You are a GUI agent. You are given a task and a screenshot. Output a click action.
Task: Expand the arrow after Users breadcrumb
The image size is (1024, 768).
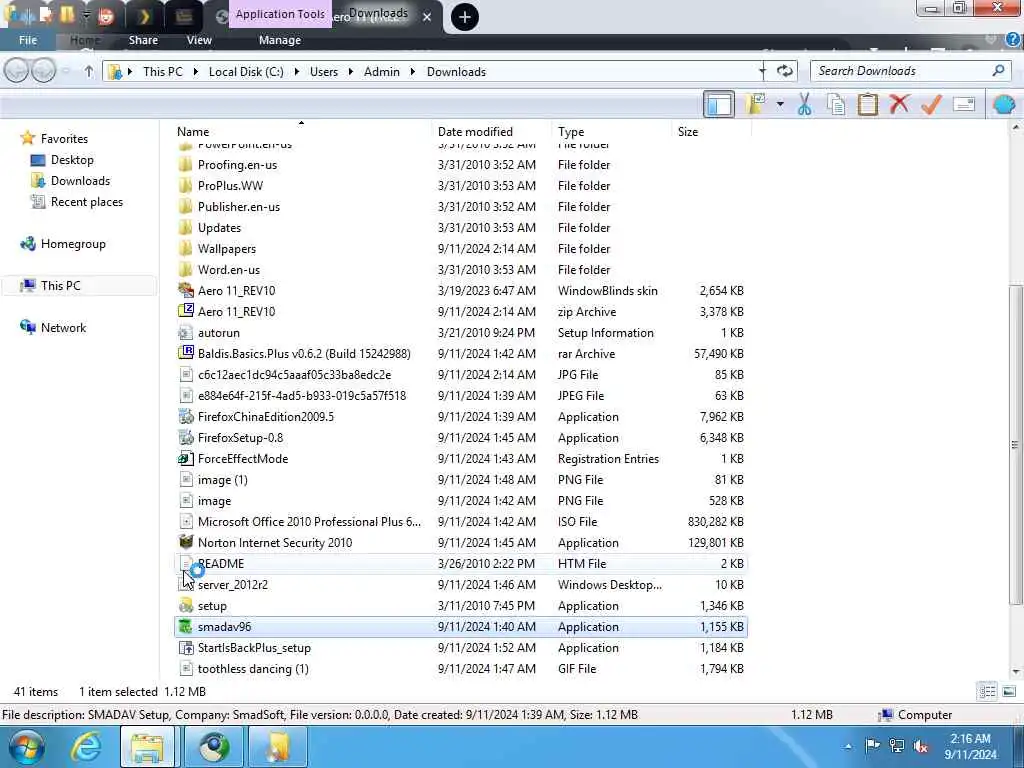click(x=351, y=72)
